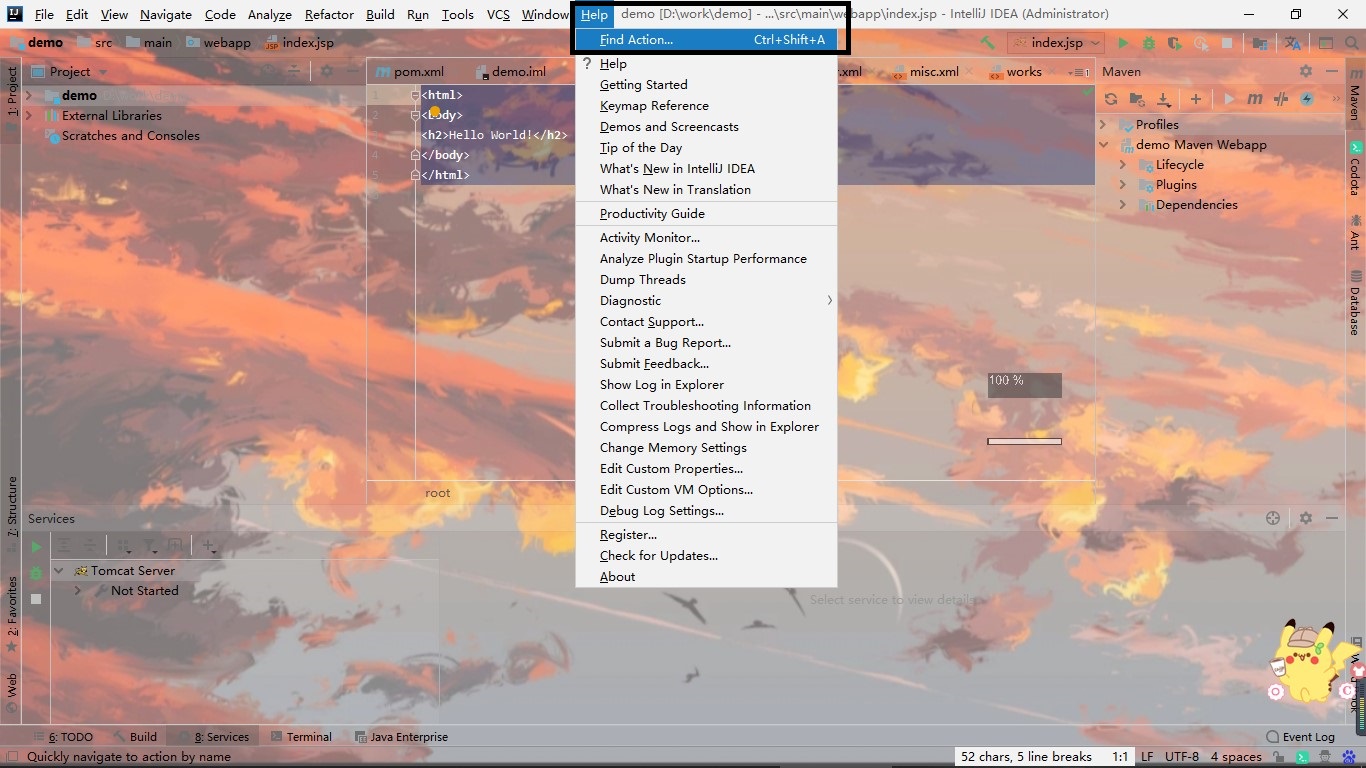Click Keymap Reference menu item
The width and height of the screenshot is (1366, 768).
coord(706,105)
